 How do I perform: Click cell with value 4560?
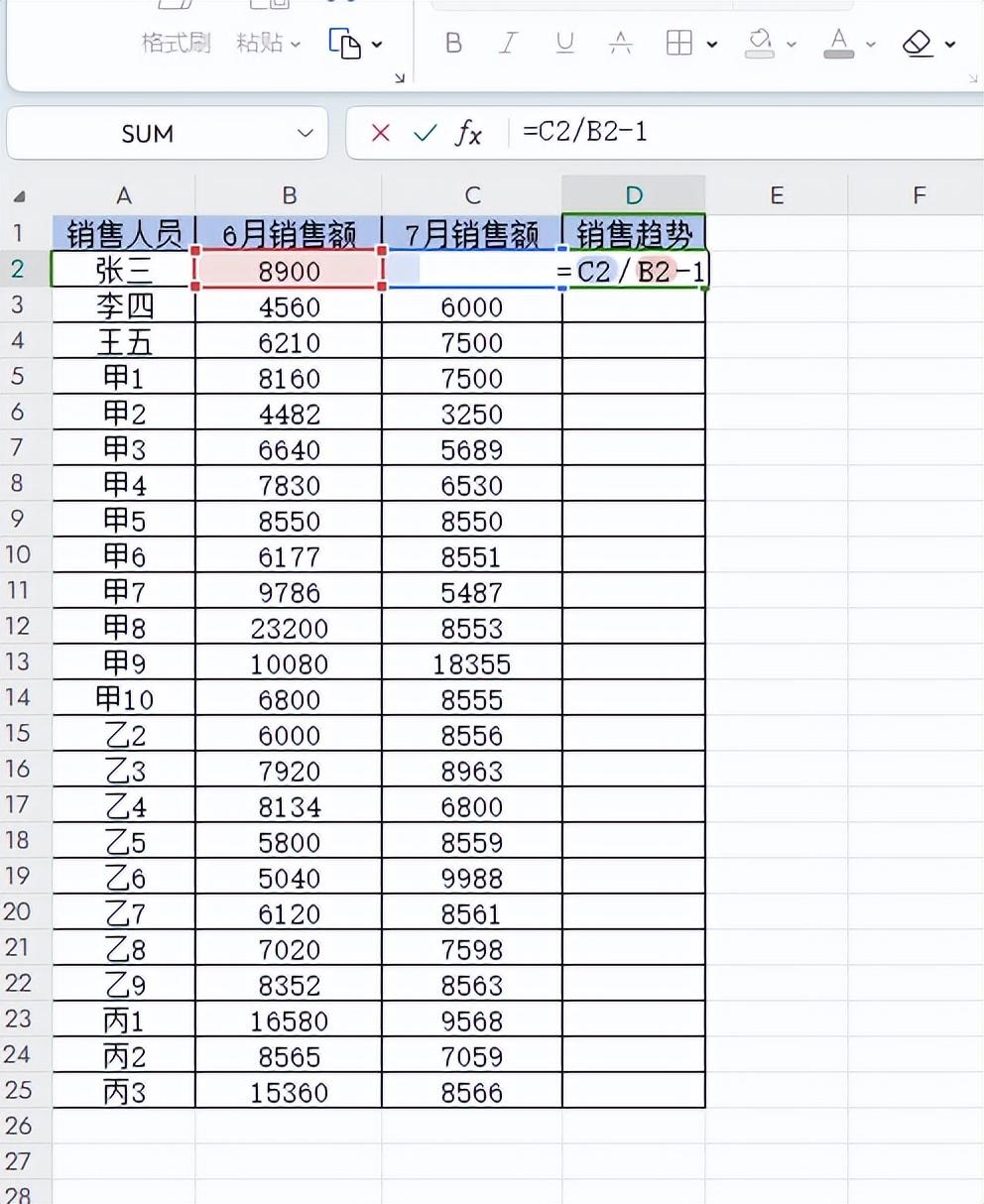(289, 306)
